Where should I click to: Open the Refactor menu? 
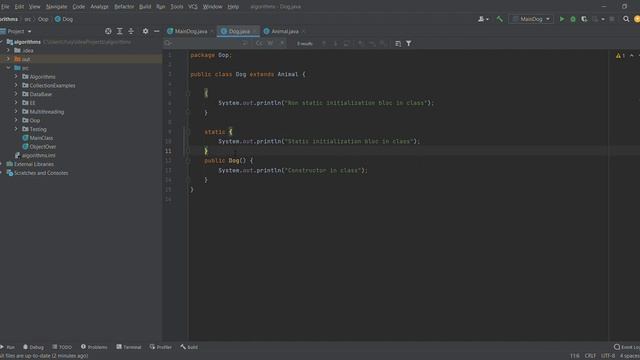[x=124, y=7]
